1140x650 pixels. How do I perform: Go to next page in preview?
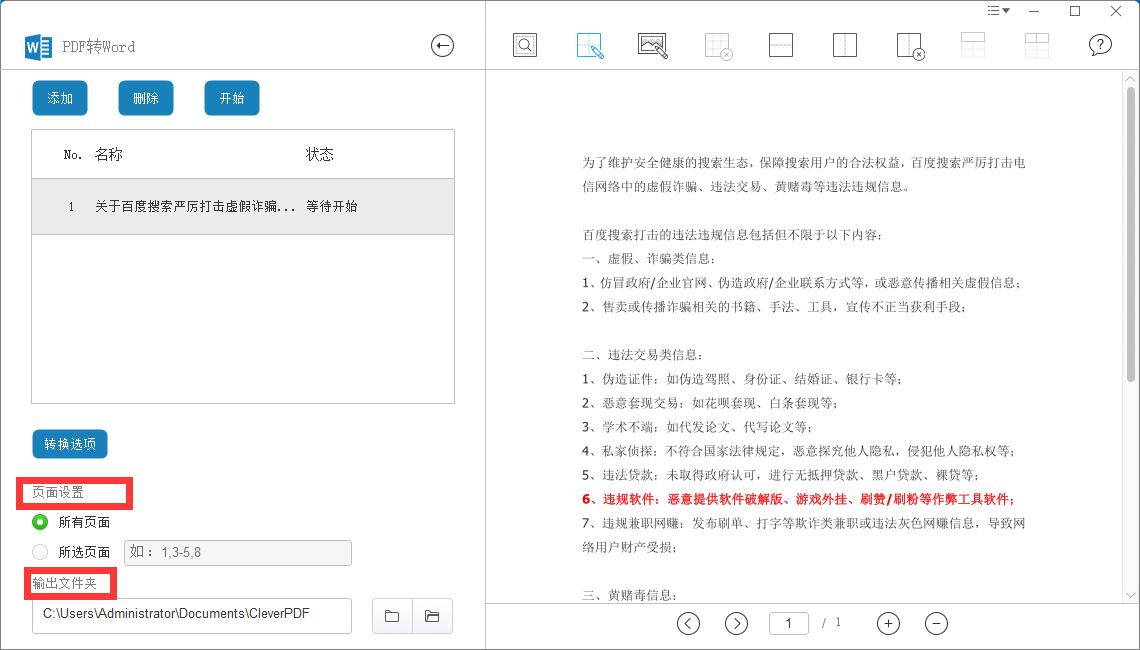click(x=736, y=623)
